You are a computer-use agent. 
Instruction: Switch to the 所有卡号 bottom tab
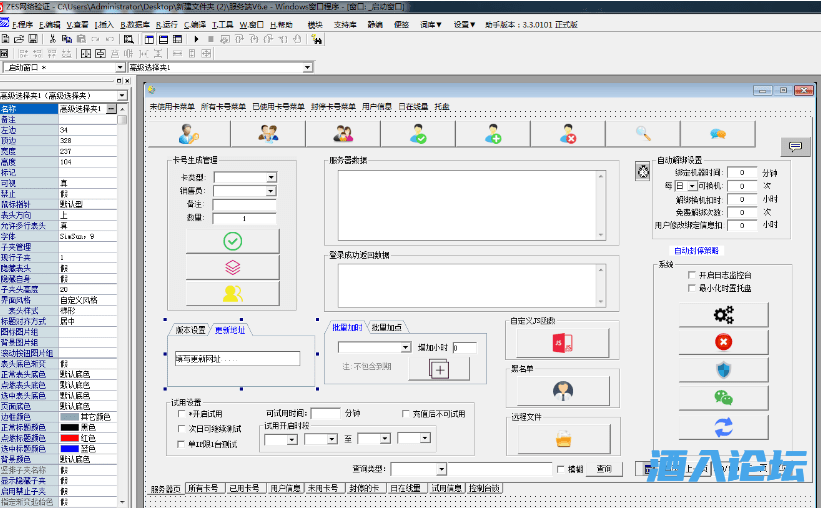click(x=203, y=488)
